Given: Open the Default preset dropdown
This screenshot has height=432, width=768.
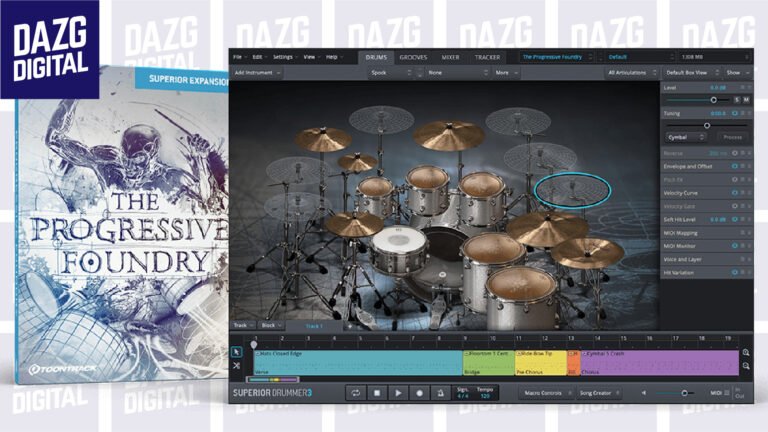Looking at the screenshot, I should point(641,57).
